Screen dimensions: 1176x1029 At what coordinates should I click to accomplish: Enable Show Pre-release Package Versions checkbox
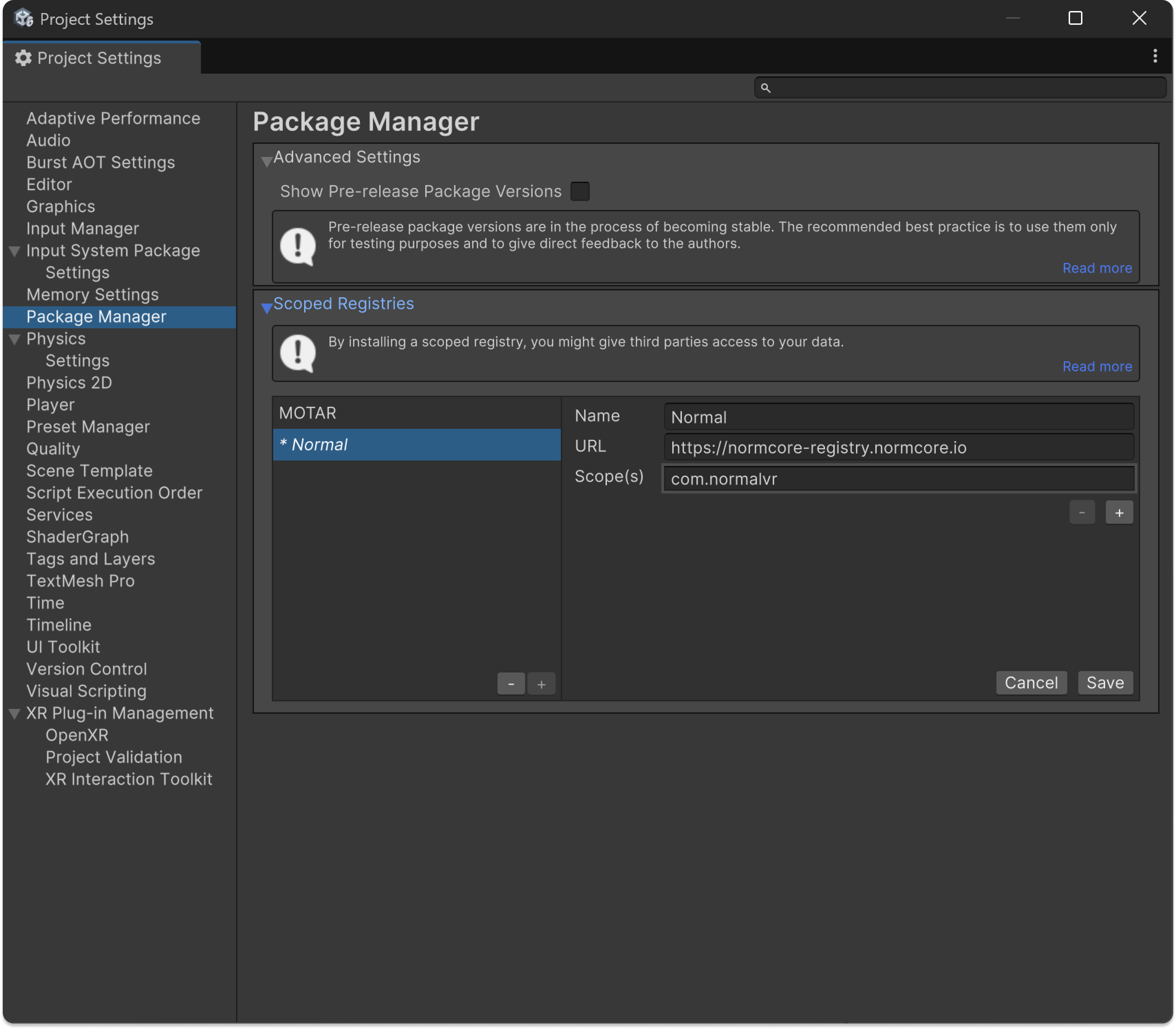(580, 191)
